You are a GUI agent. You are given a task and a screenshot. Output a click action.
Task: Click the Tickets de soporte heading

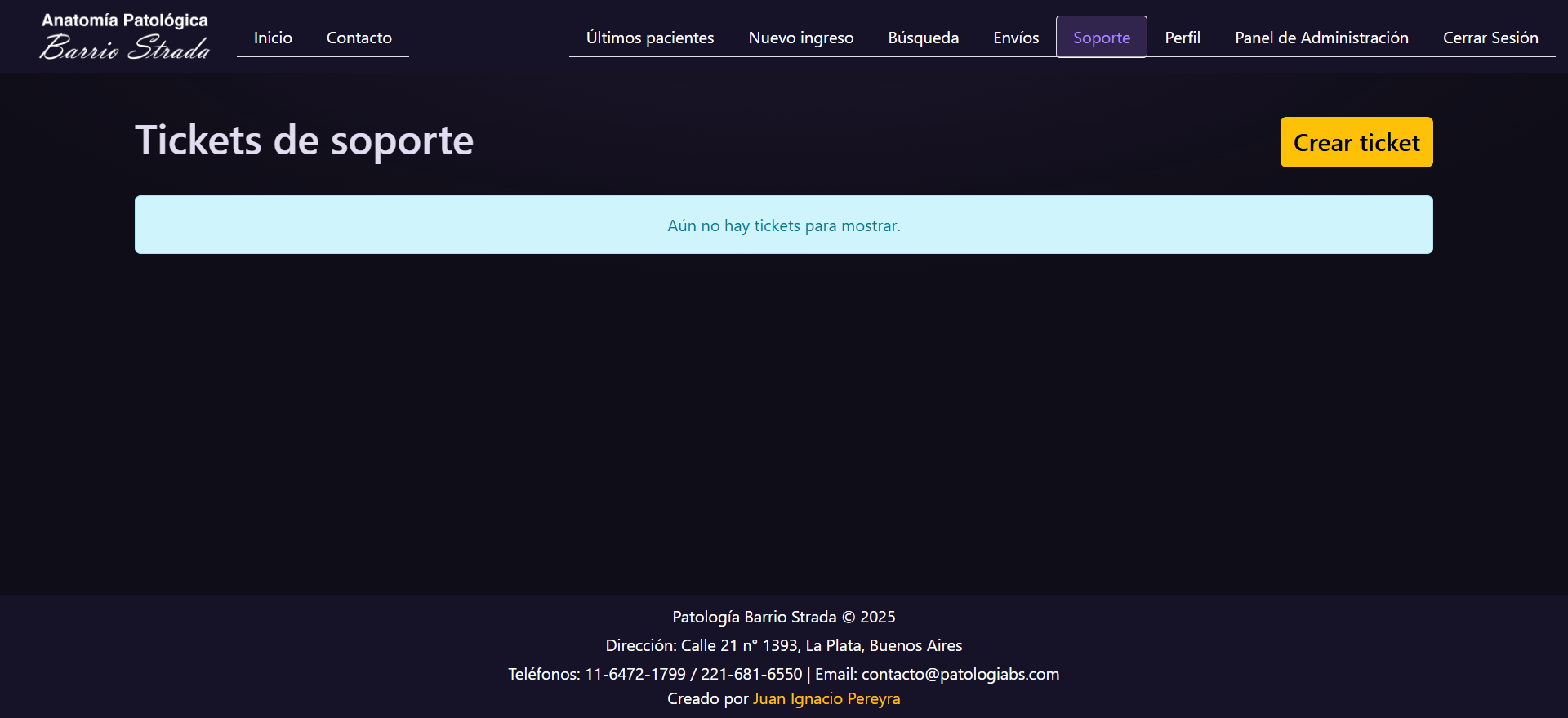[304, 140]
